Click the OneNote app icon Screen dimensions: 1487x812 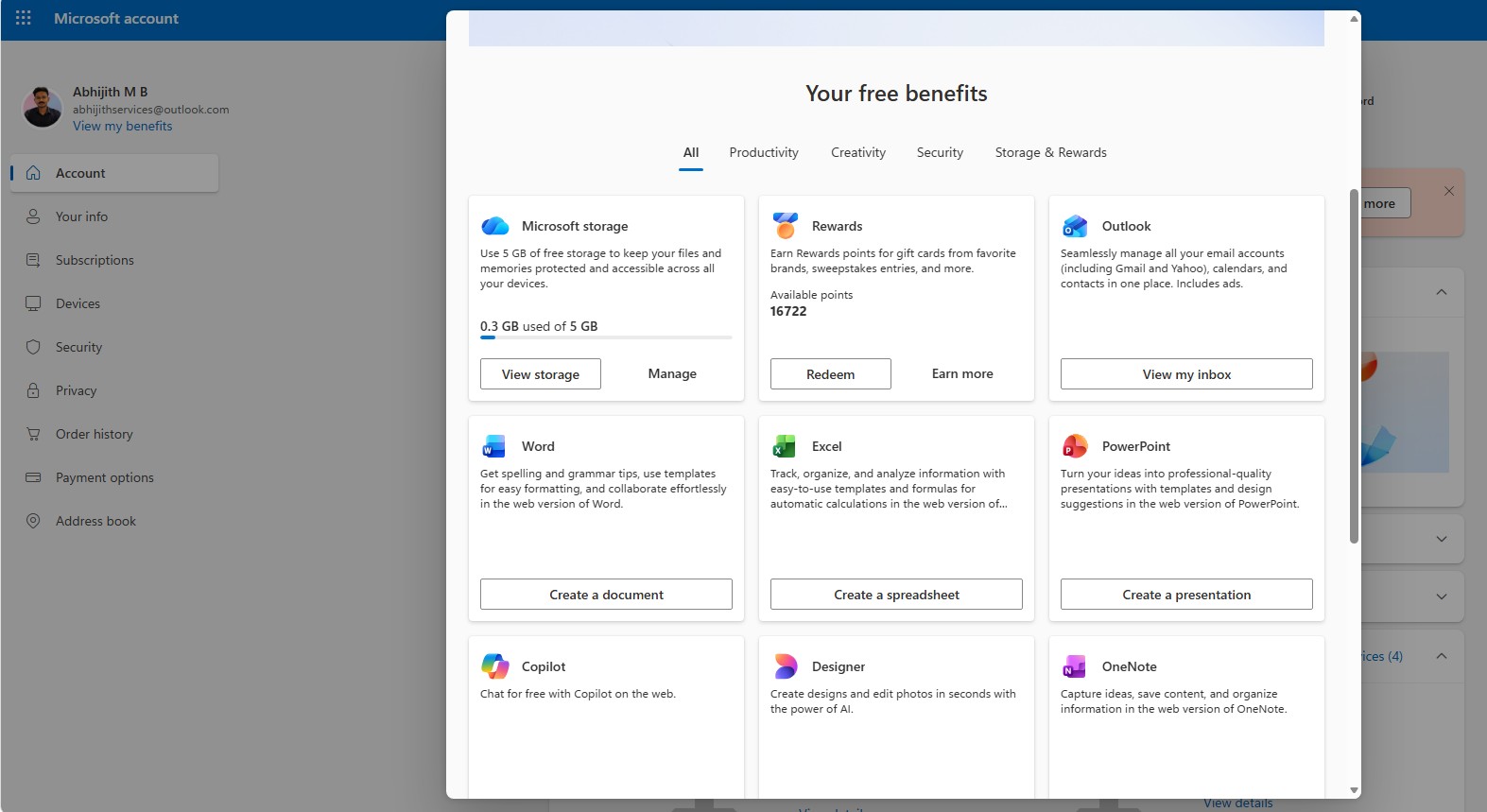(1074, 666)
